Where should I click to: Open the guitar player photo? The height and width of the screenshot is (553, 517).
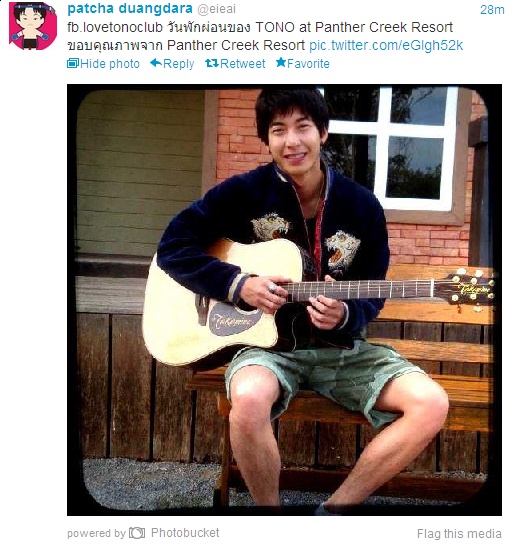(284, 300)
